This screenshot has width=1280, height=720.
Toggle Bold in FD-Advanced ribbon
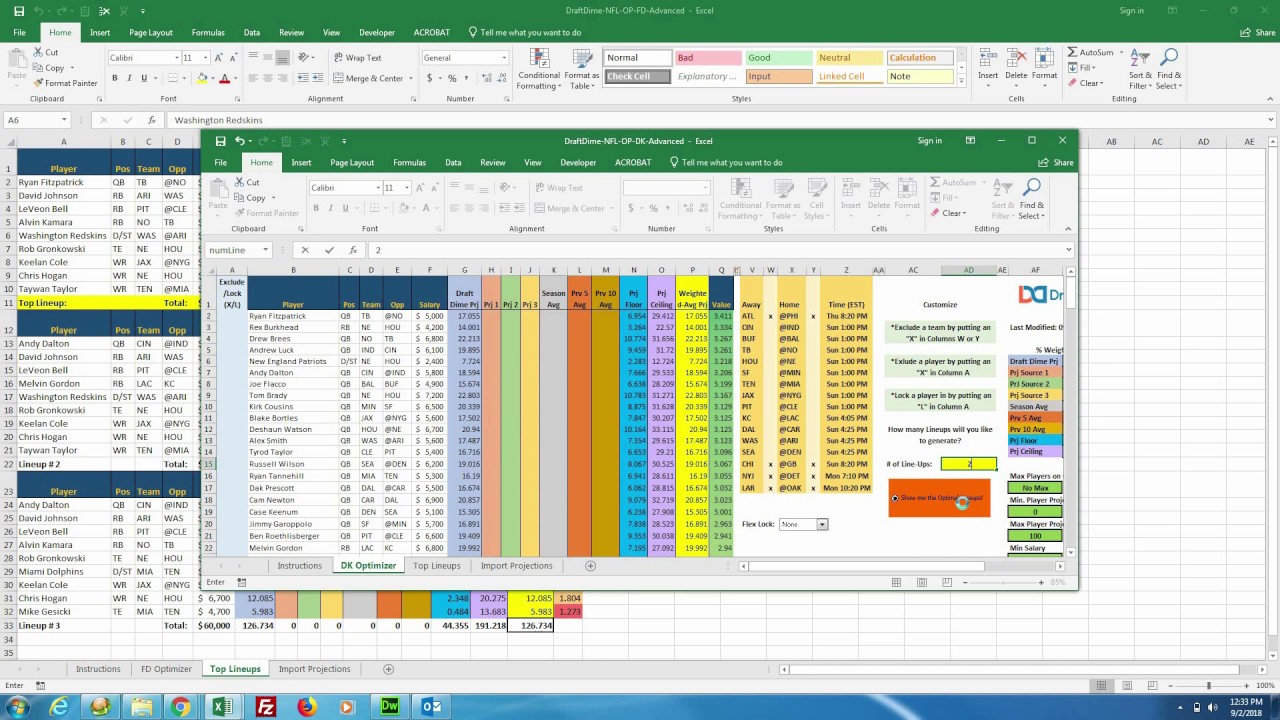[115, 78]
